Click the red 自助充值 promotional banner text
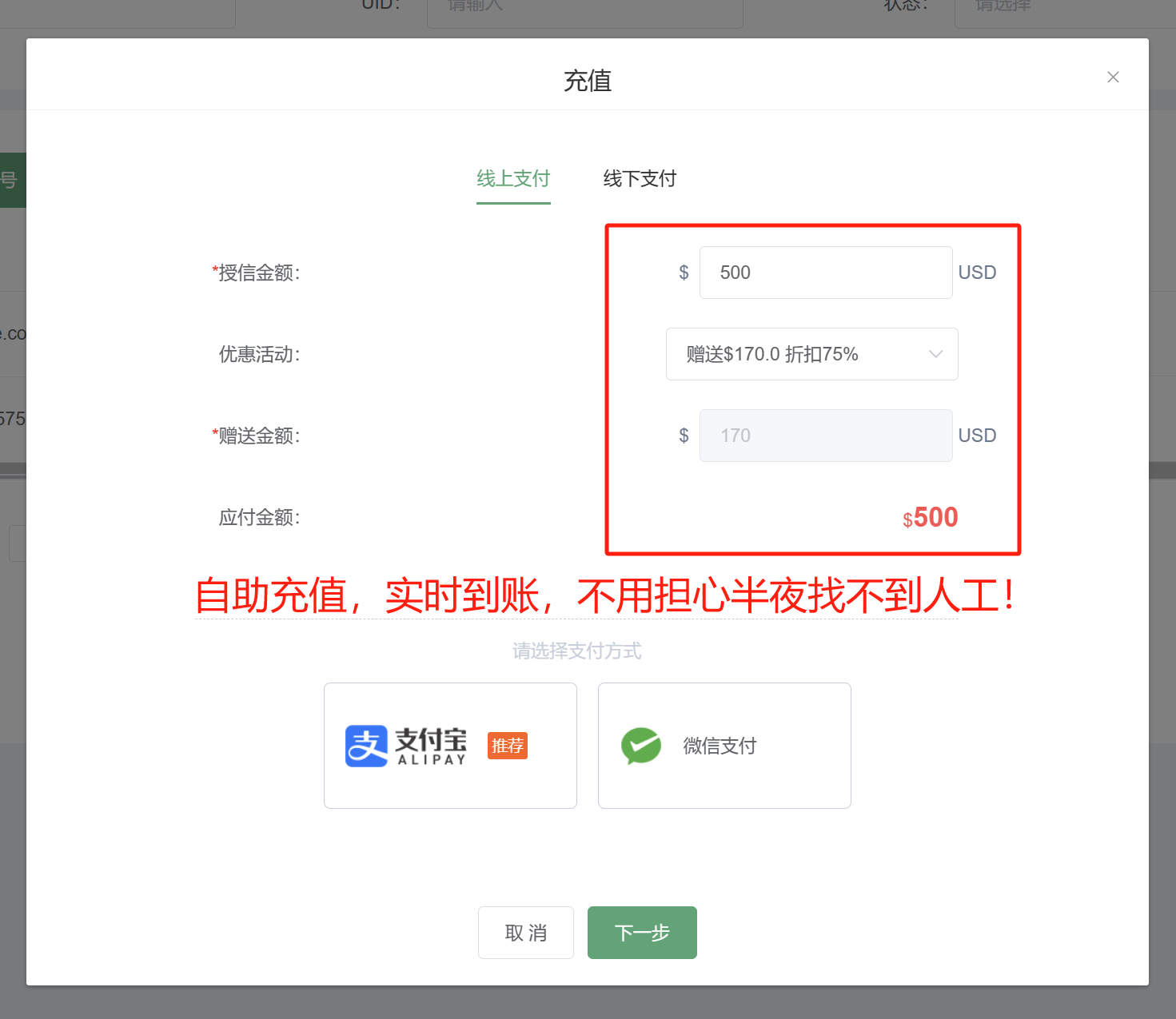The height and width of the screenshot is (1019, 1176). point(605,595)
